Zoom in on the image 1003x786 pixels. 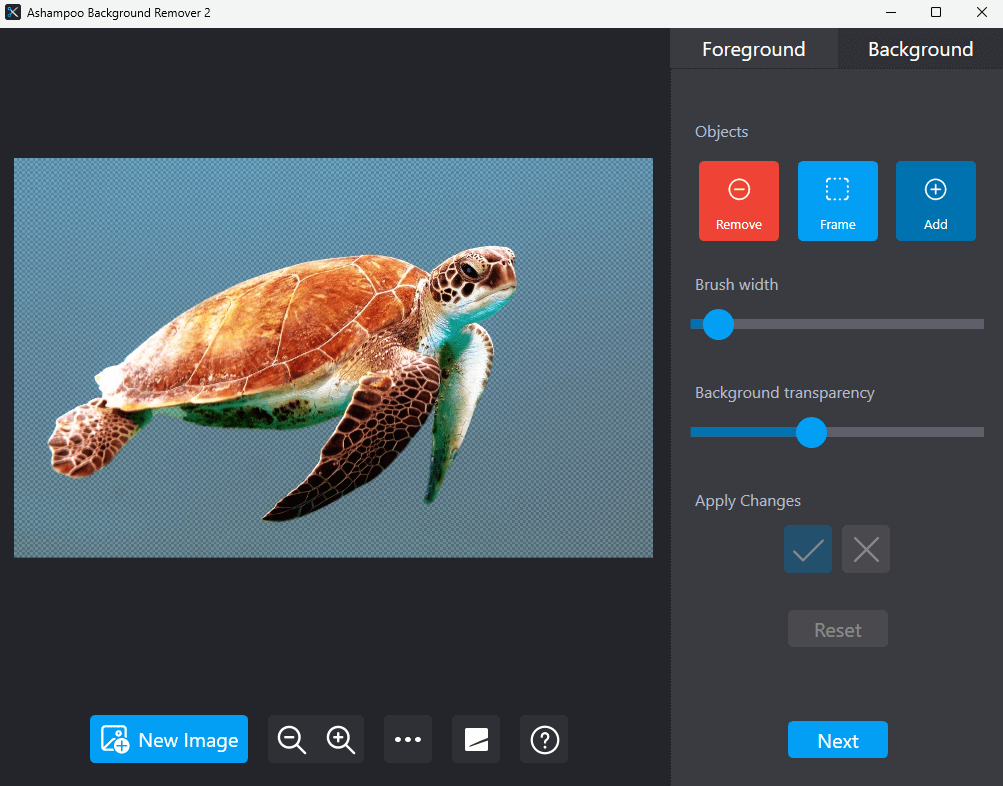[340, 740]
